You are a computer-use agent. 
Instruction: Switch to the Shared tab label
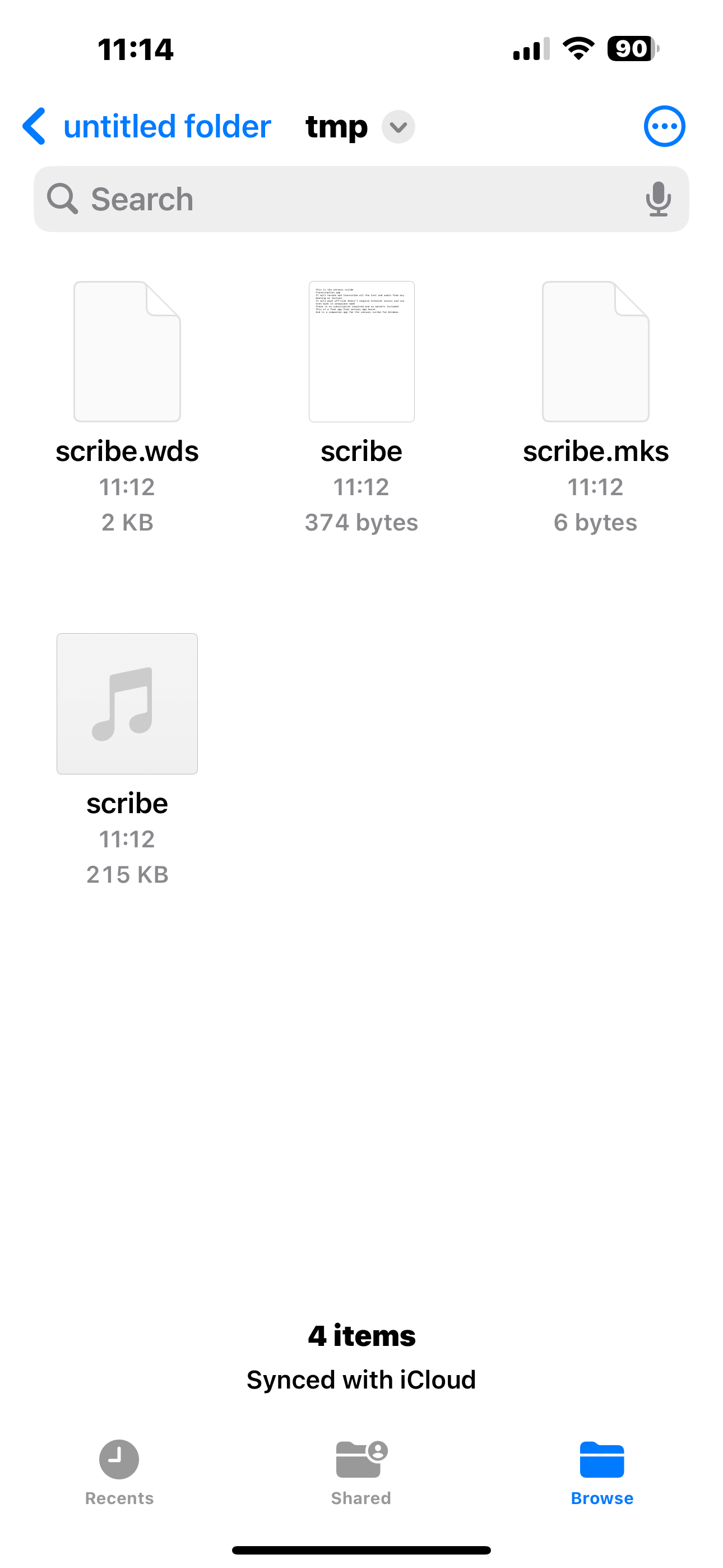tap(361, 1498)
